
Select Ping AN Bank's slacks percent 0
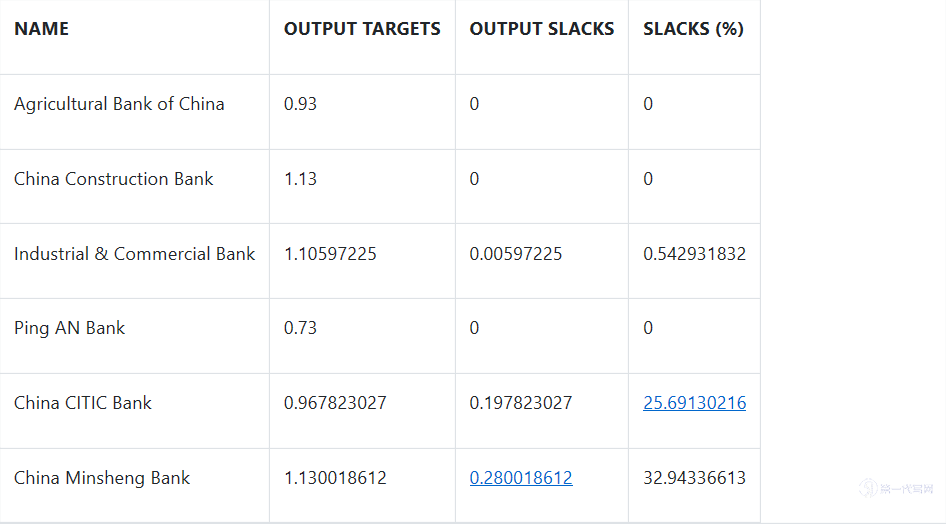pos(648,328)
